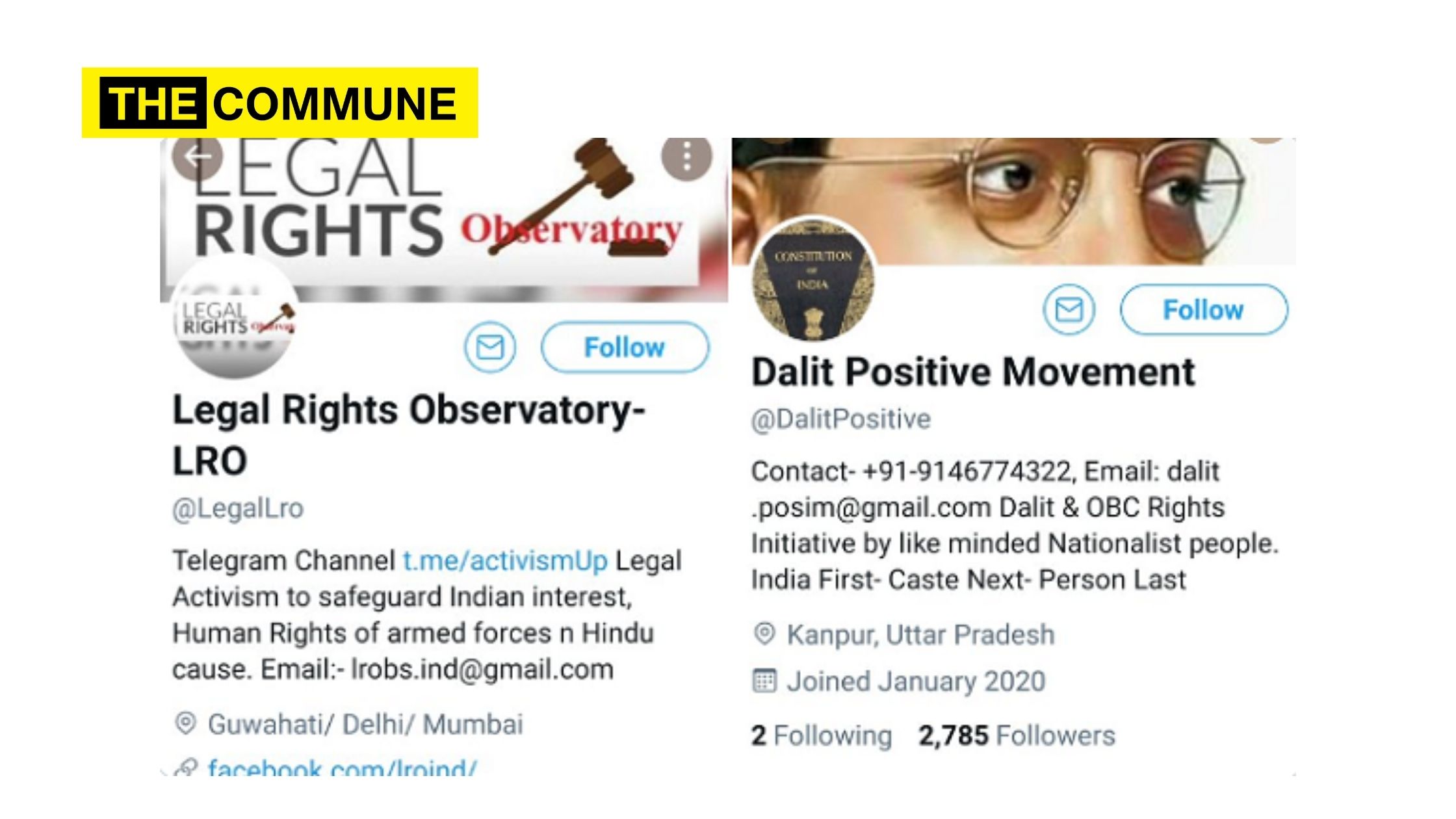Click the message envelope icon for LRO
The image size is (1456, 819).
click(490, 347)
